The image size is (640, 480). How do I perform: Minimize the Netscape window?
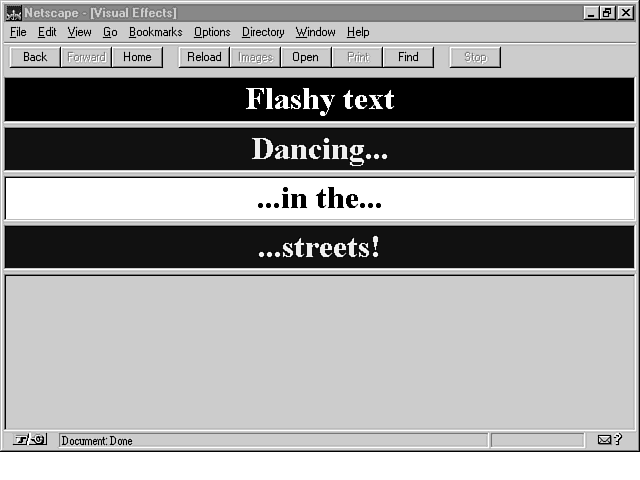click(x=592, y=13)
